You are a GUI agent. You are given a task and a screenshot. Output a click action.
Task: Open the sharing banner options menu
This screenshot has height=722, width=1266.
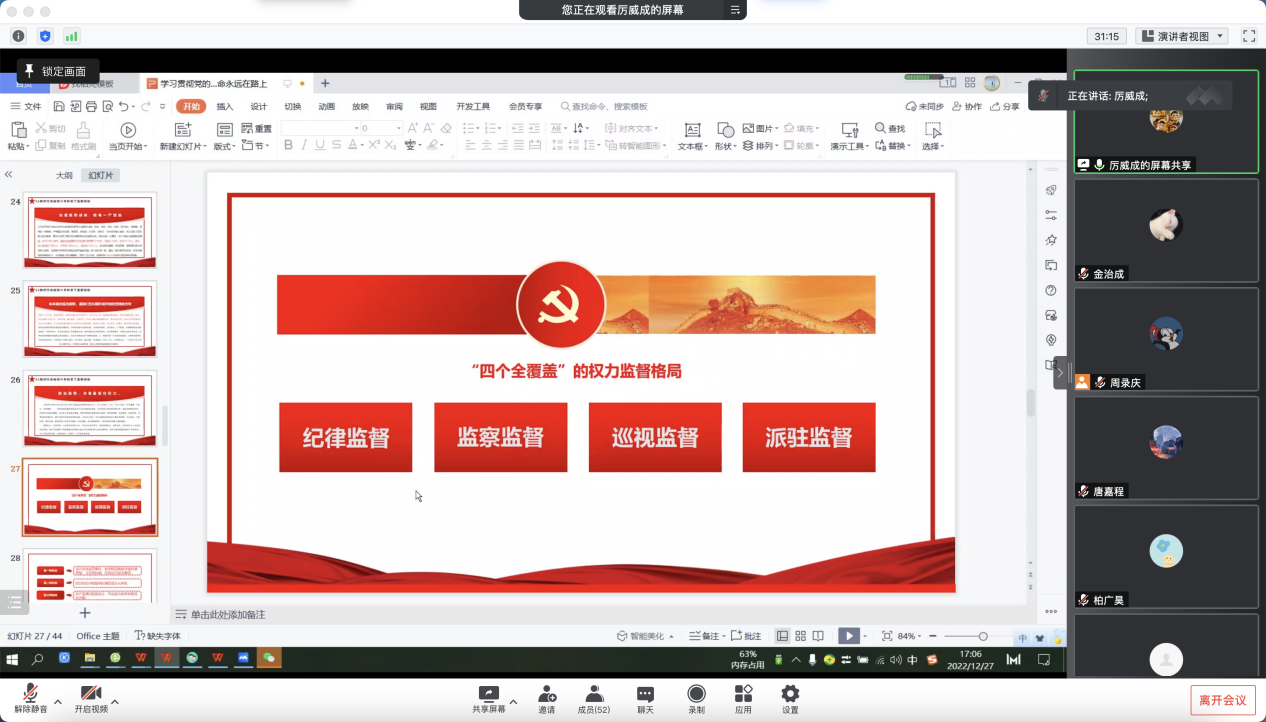735,10
